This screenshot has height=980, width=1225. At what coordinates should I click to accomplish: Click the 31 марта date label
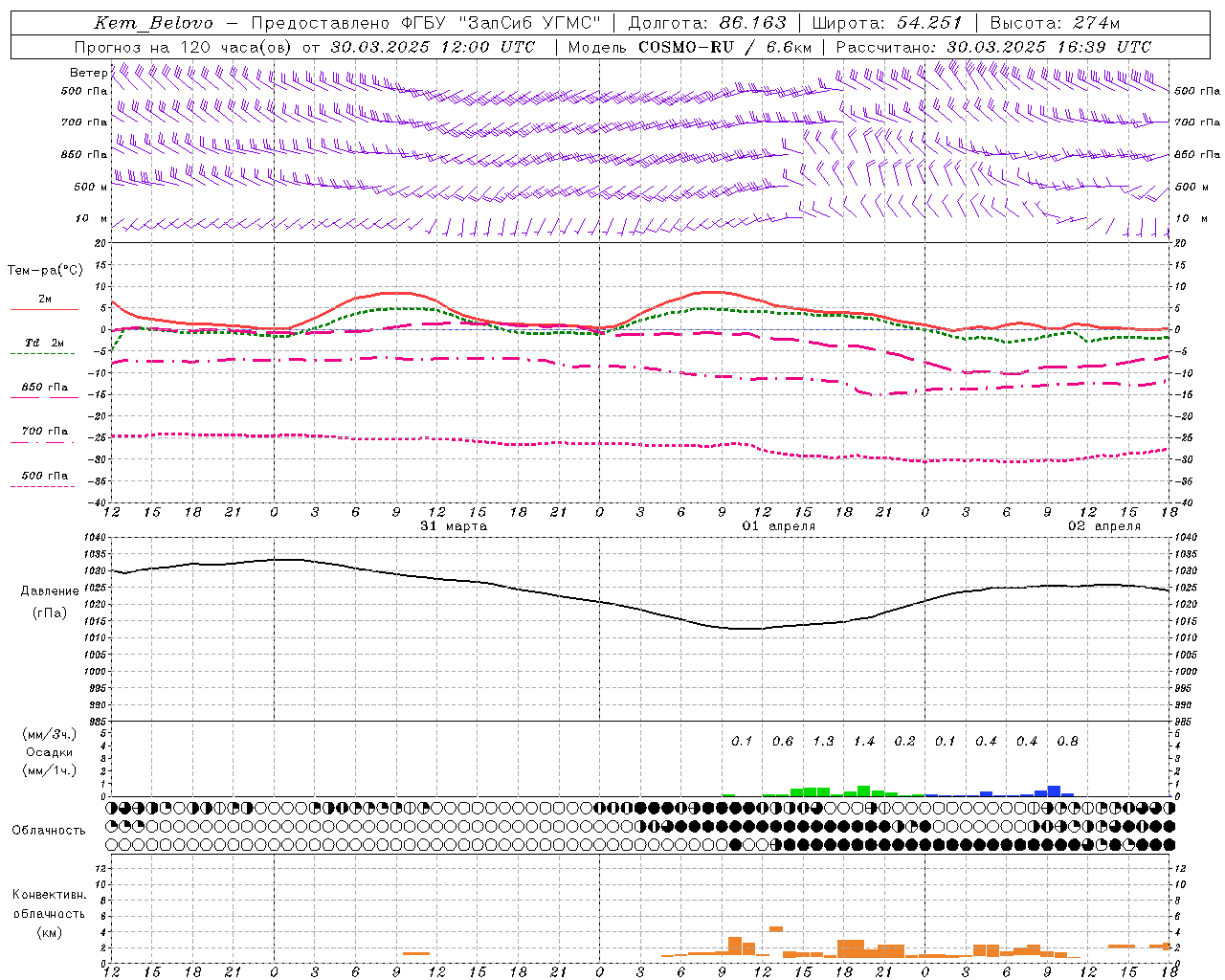(x=454, y=526)
